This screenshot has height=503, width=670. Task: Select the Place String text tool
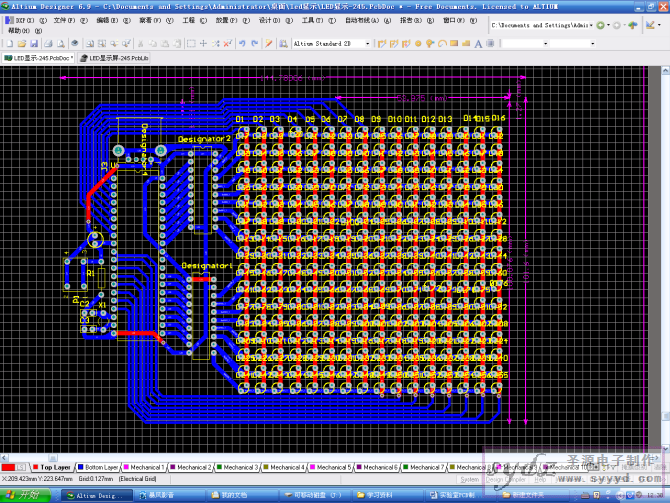[478, 44]
